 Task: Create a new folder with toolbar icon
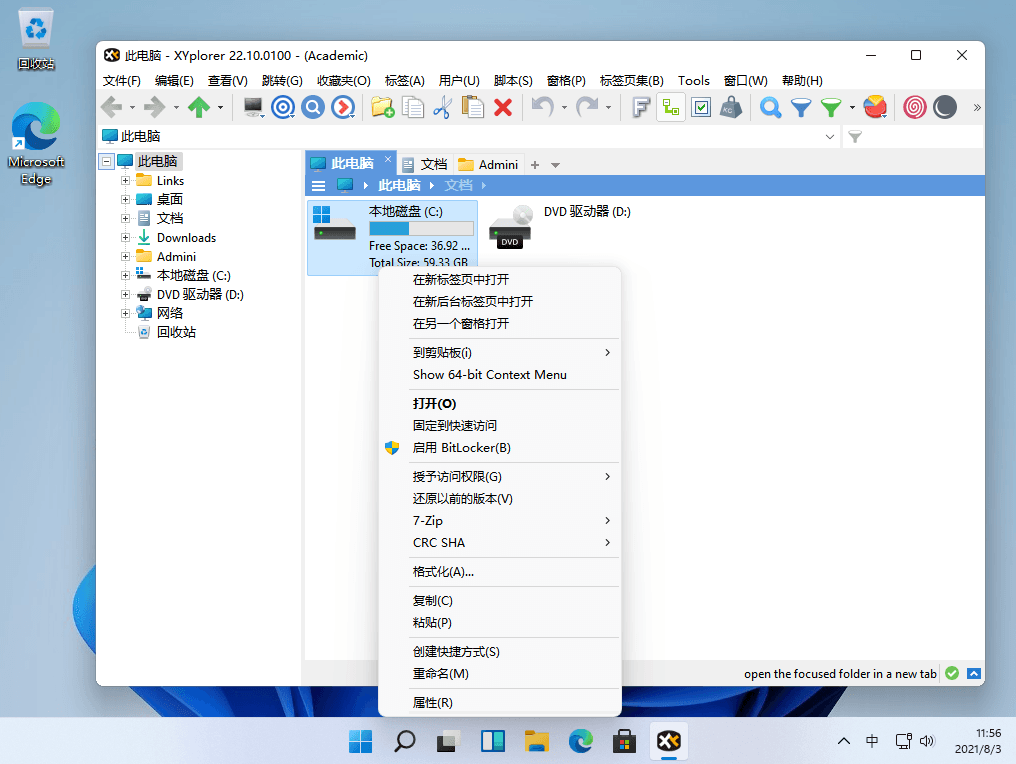click(x=382, y=107)
